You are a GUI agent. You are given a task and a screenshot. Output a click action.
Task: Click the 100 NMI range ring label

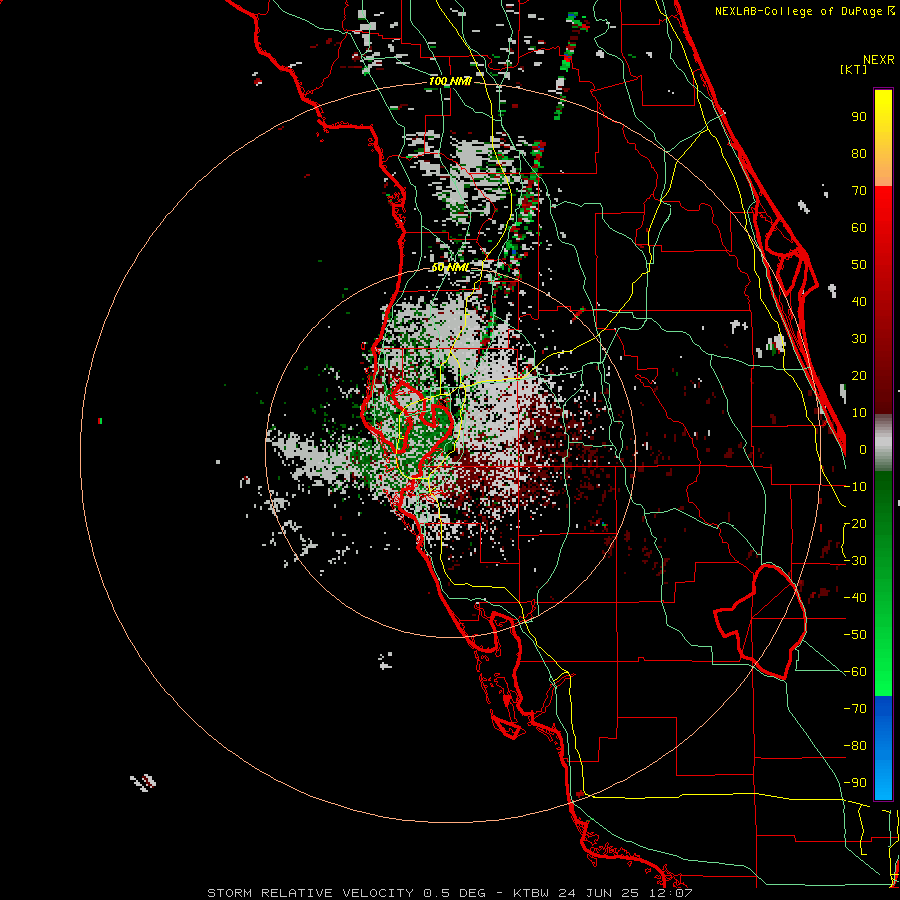[450, 82]
